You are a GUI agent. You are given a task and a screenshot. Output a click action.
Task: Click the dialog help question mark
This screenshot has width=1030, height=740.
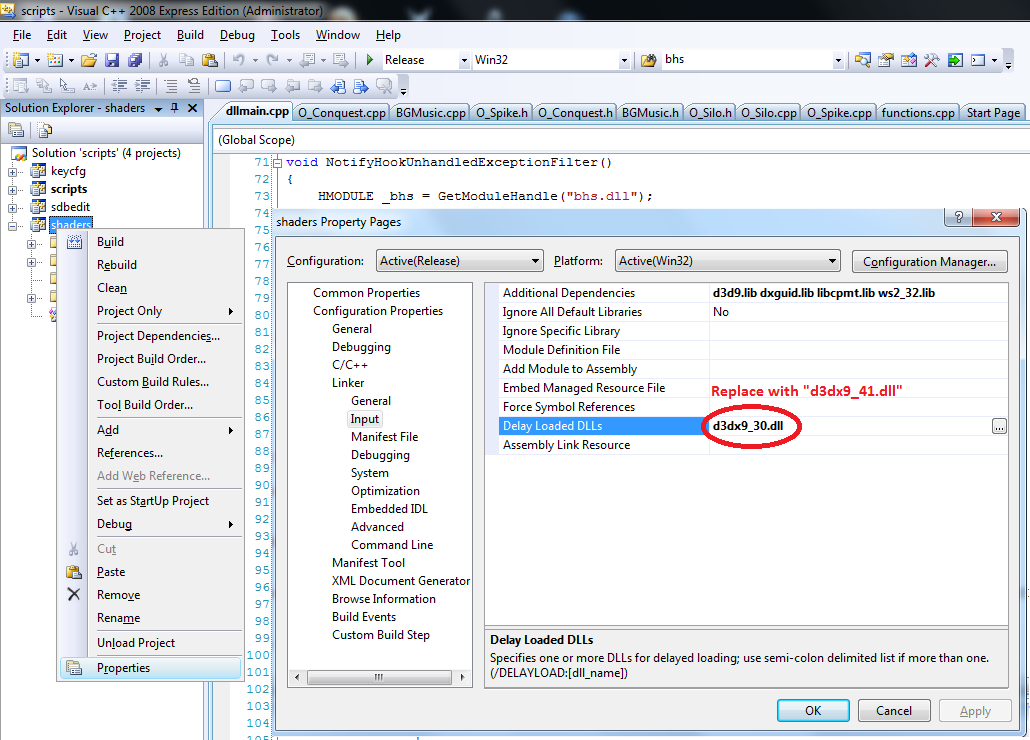[959, 219]
